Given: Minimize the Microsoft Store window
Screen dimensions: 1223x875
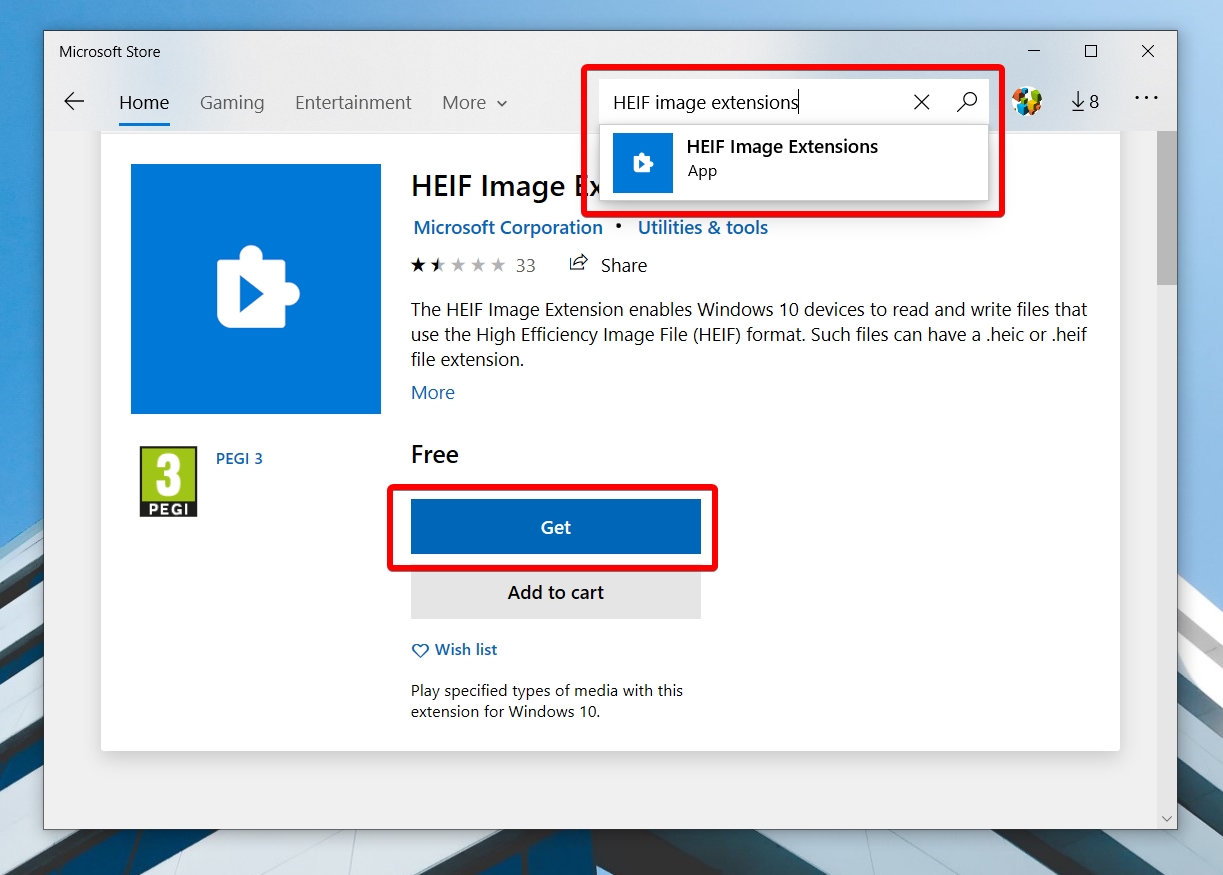Looking at the screenshot, I should coord(1034,51).
